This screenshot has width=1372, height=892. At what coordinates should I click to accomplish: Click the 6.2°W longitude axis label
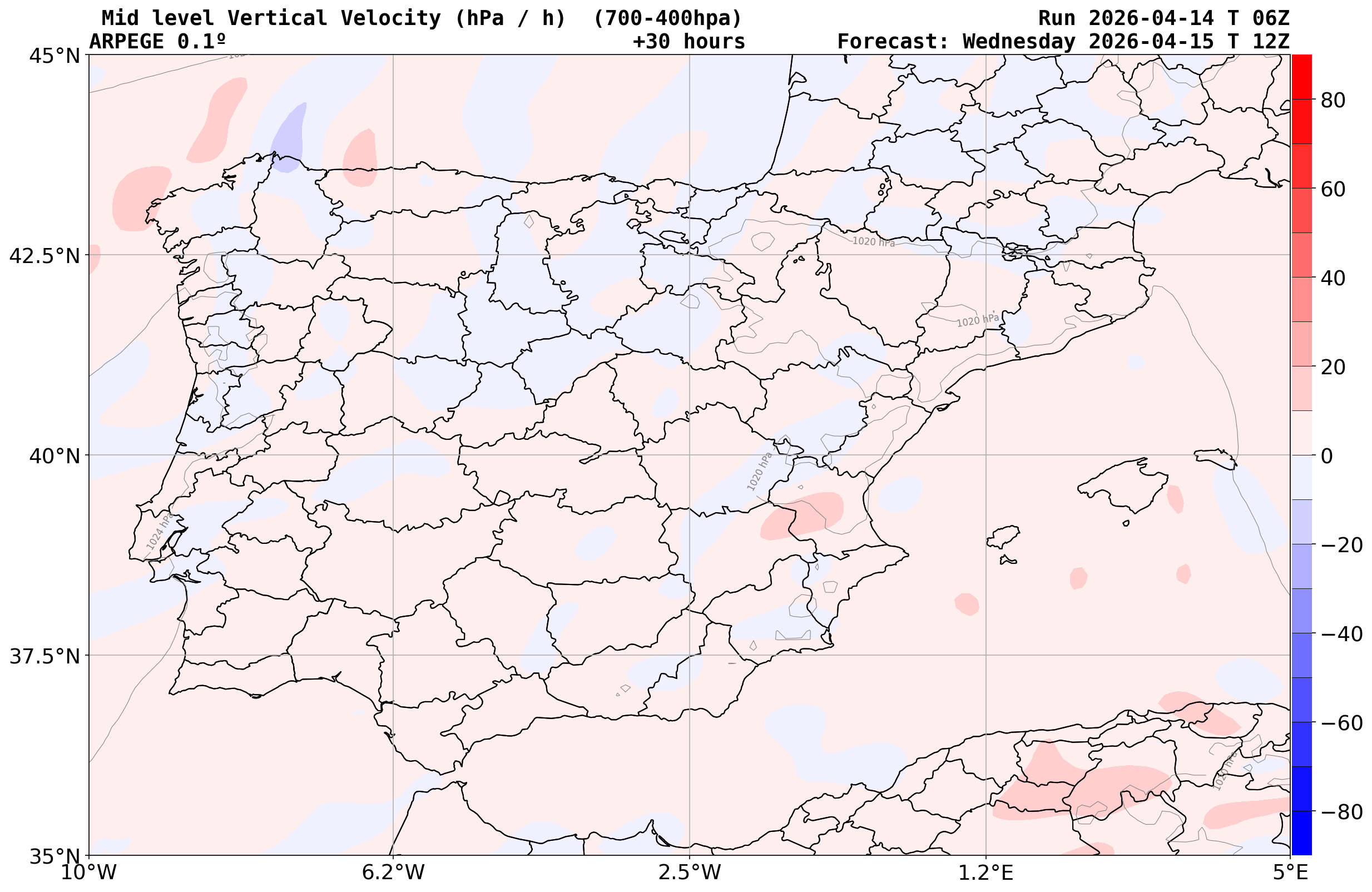393,873
